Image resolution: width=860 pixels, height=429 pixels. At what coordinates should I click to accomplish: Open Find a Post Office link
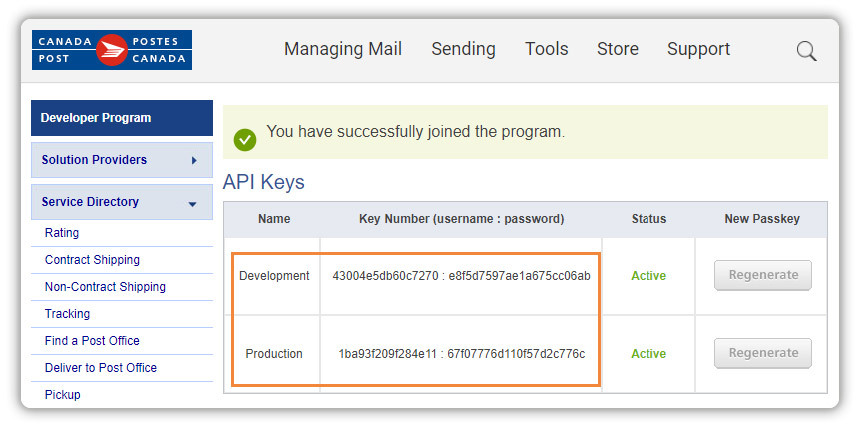coord(92,341)
